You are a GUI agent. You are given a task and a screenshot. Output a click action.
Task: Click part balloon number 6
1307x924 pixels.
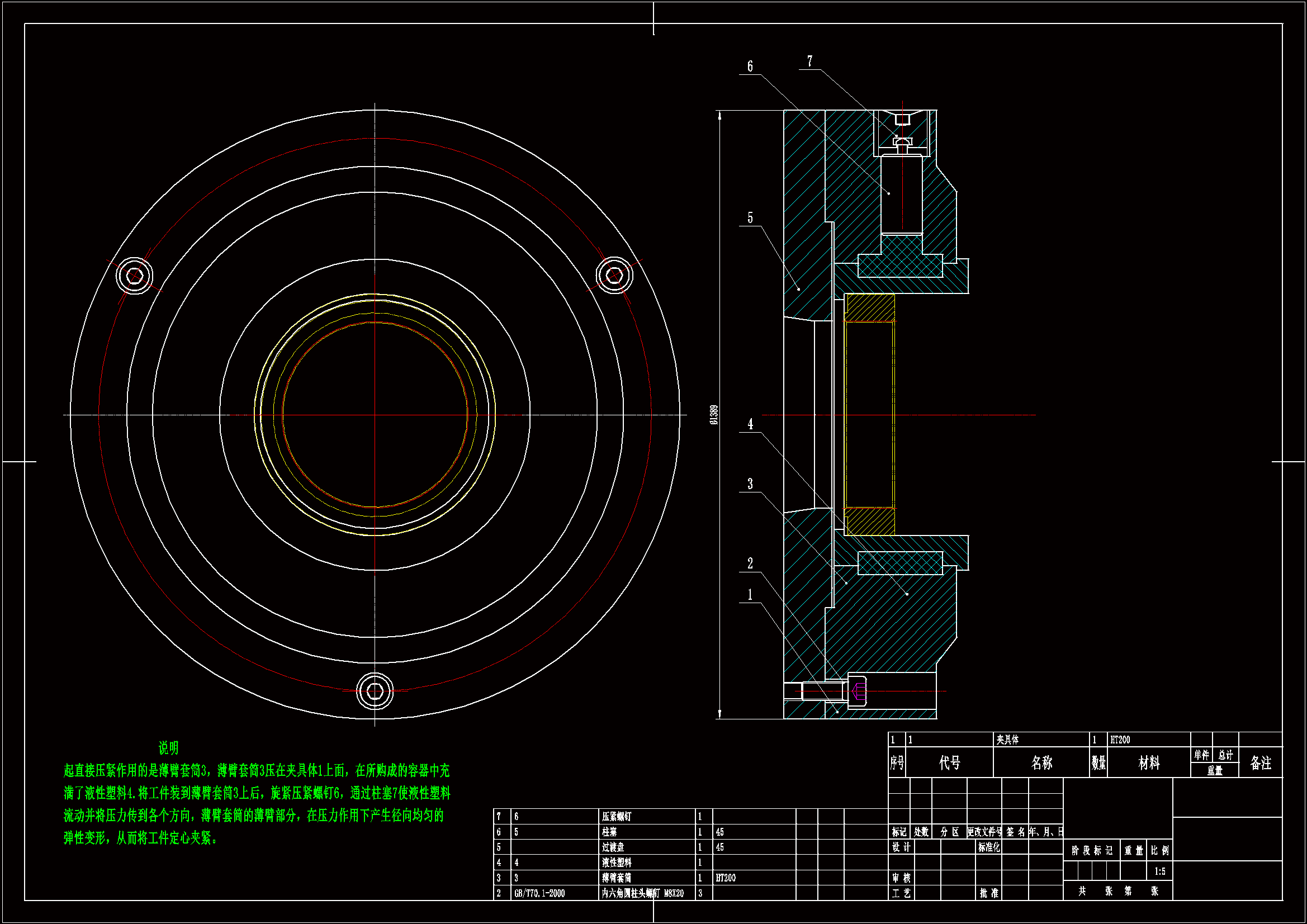(750, 67)
